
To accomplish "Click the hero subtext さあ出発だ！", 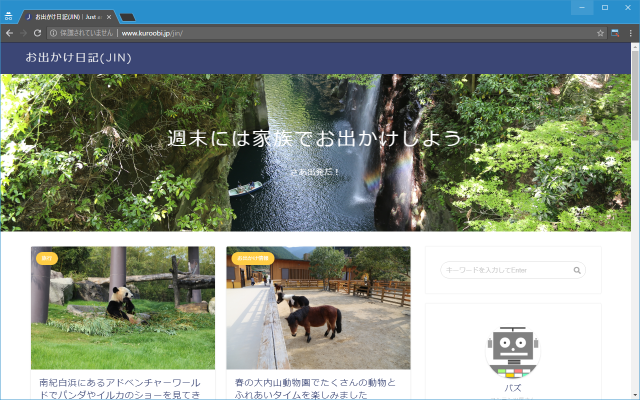I will [315, 172].
